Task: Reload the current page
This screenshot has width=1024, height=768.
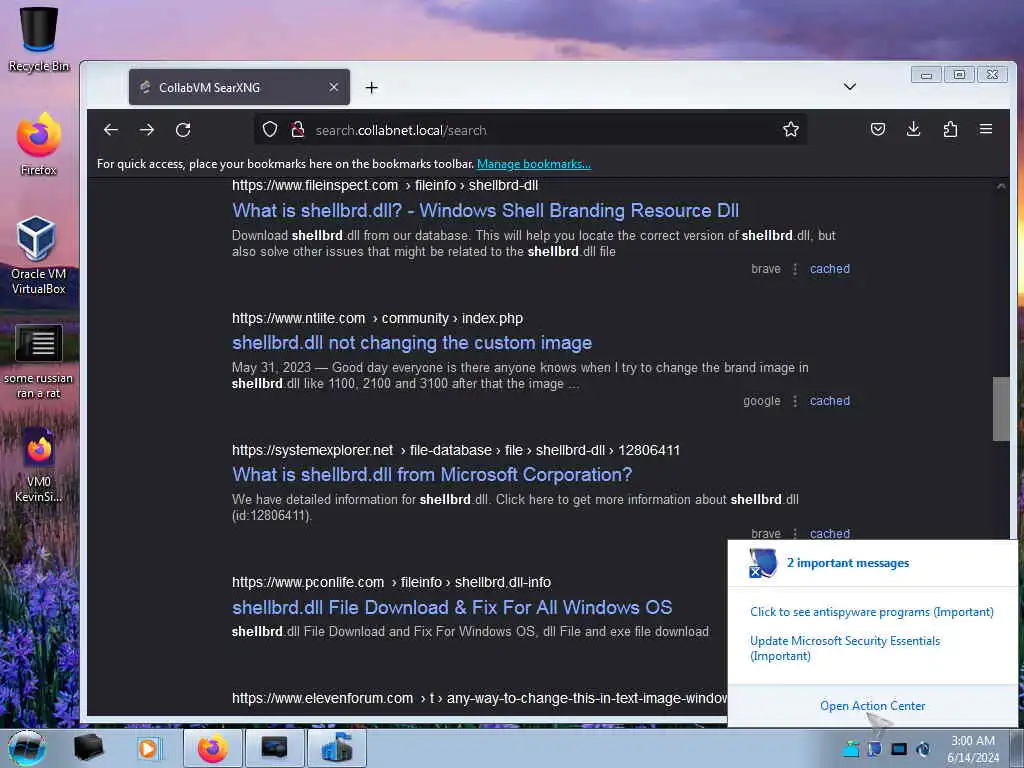Action: (x=184, y=130)
